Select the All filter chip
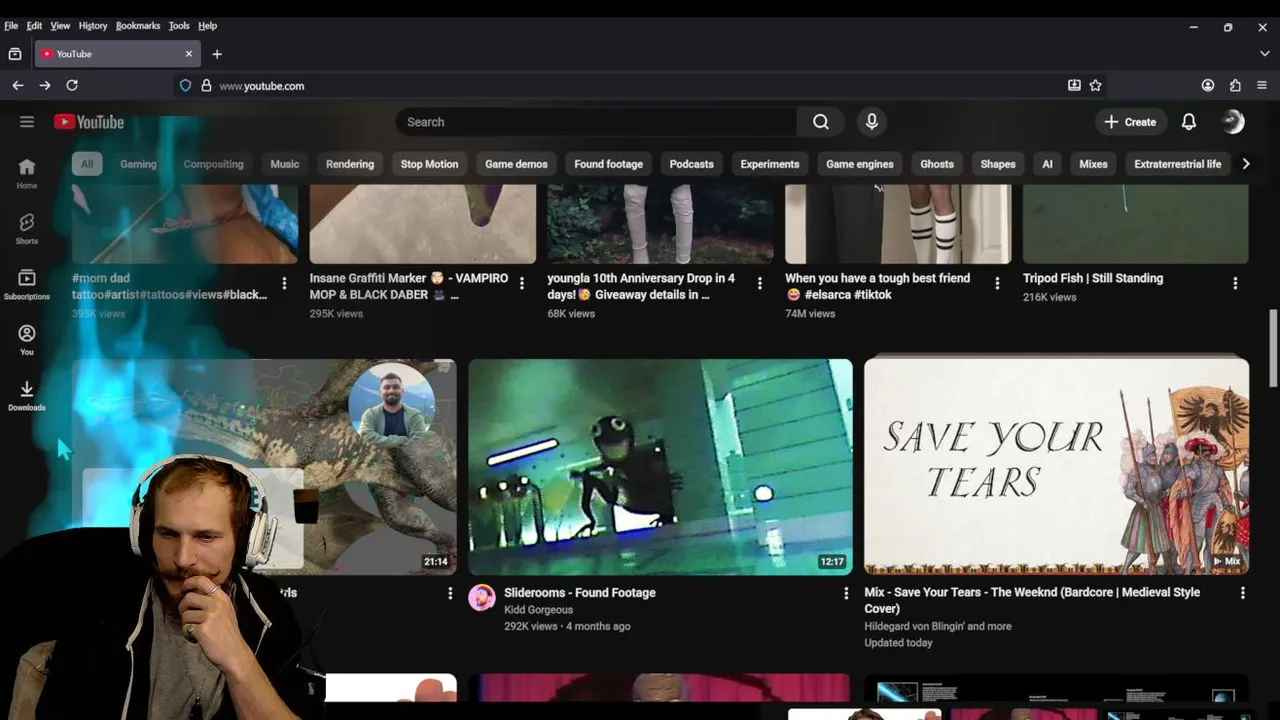1280x720 pixels. [x=87, y=164]
